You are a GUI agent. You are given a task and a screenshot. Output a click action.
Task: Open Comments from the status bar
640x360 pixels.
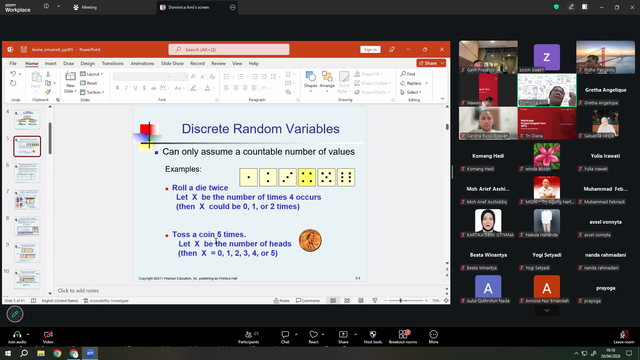click(x=308, y=300)
